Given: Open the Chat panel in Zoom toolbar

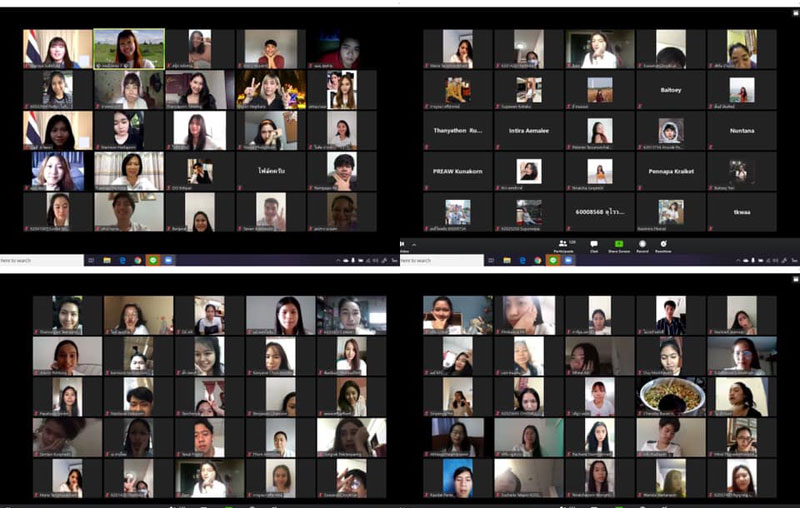Looking at the screenshot, I should coord(594,245).
